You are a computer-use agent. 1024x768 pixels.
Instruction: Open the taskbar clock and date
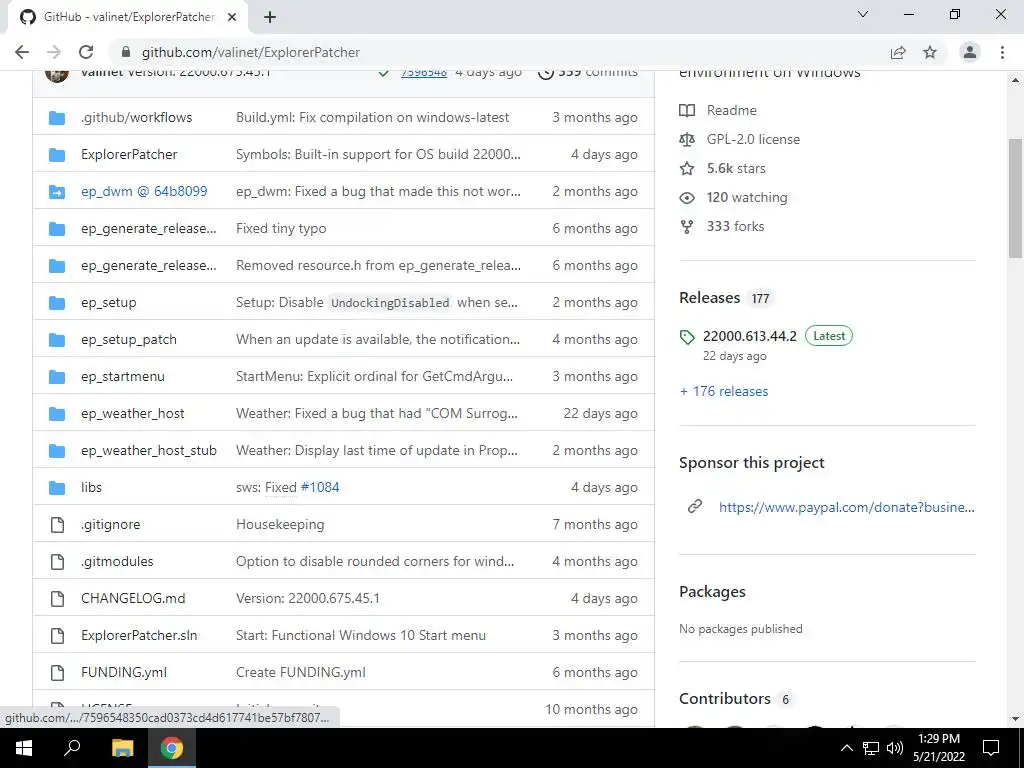(938, 748)
